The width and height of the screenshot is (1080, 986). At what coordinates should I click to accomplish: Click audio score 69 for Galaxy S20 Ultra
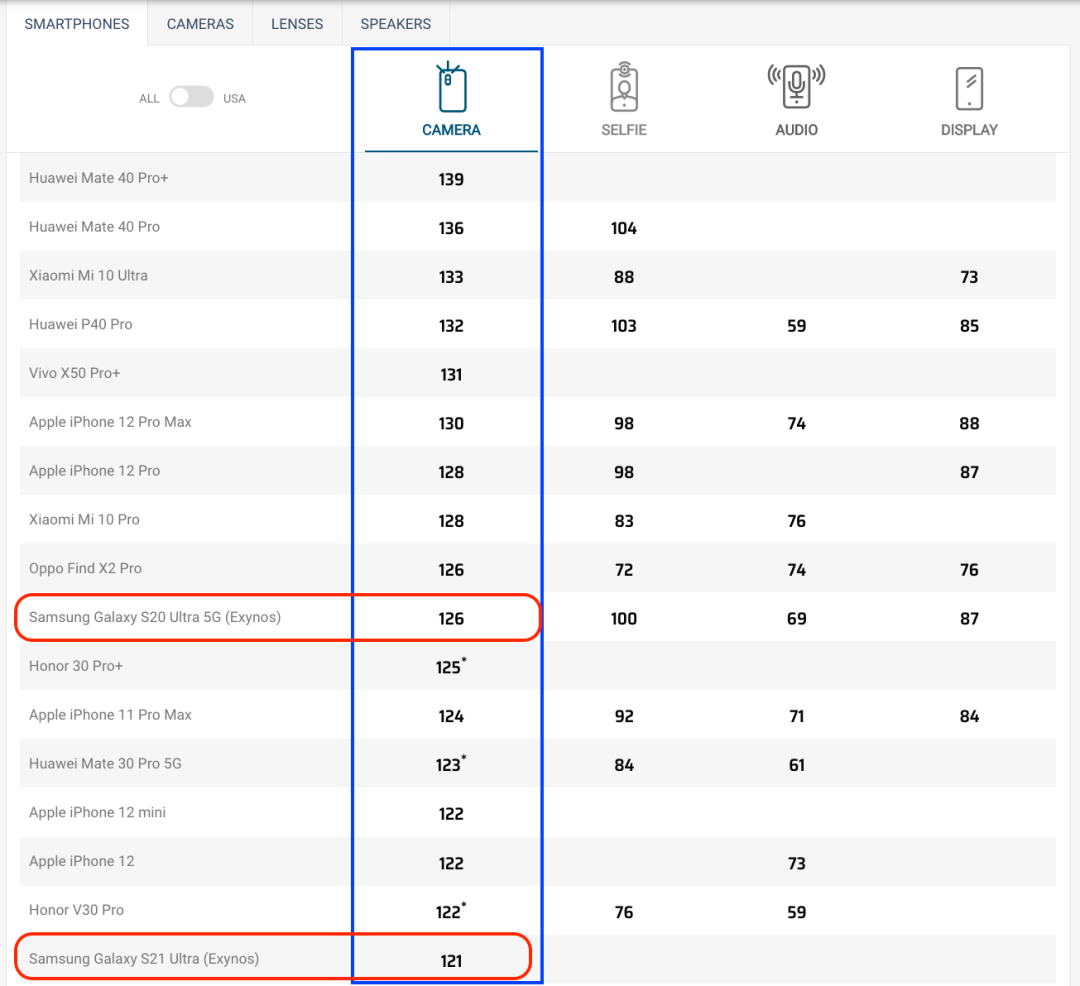[x=796, y=618]
